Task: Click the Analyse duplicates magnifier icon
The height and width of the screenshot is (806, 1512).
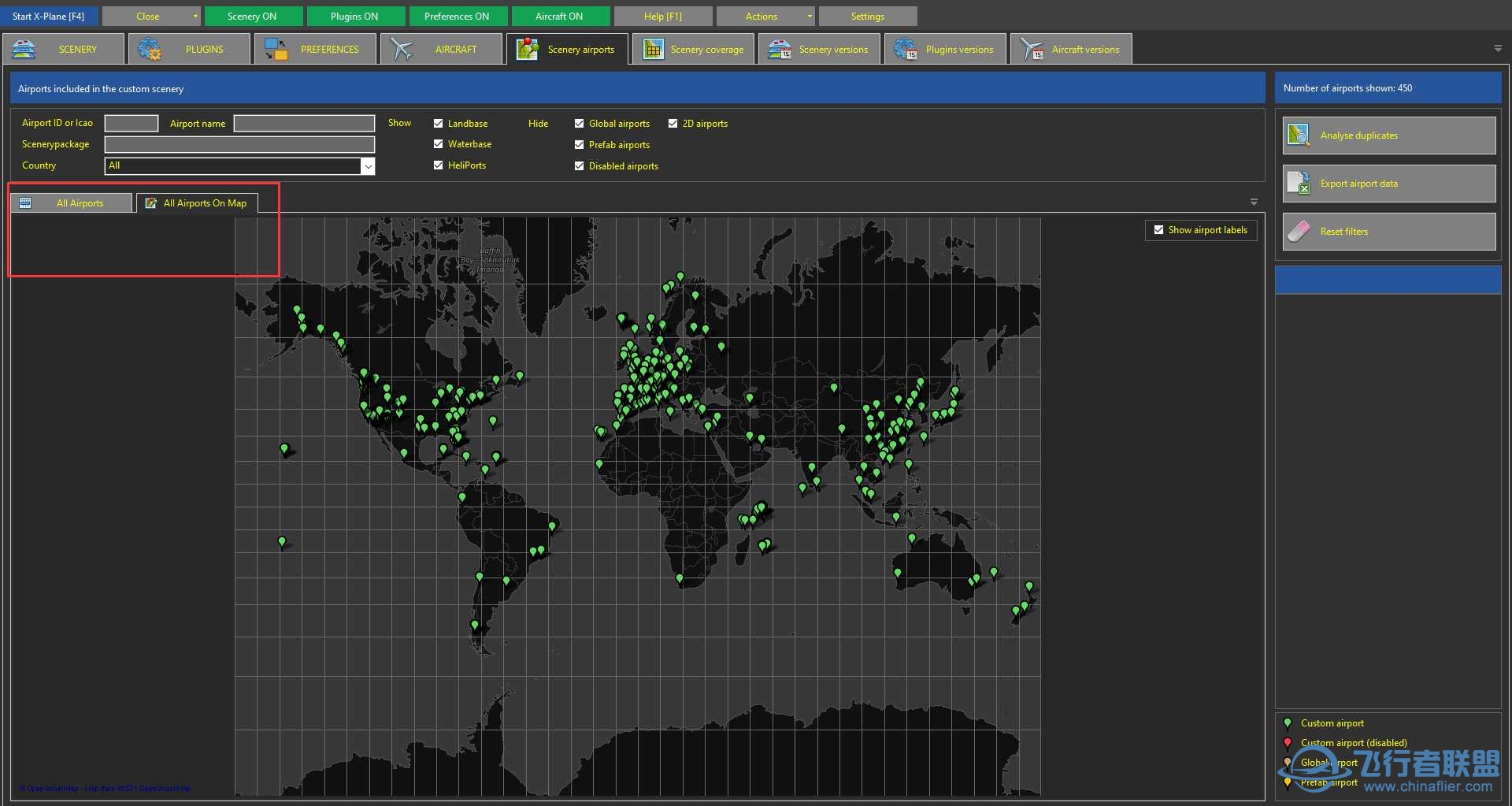Action: 1298,136
